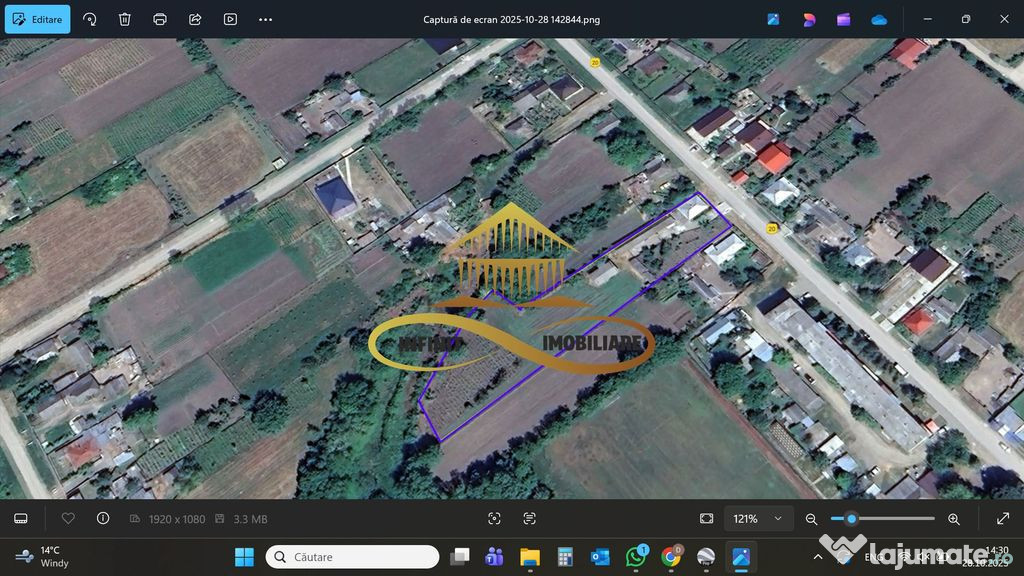Toggle the filmstrip view
Screen dimensions: 1024x576
(x=21, y=519)
